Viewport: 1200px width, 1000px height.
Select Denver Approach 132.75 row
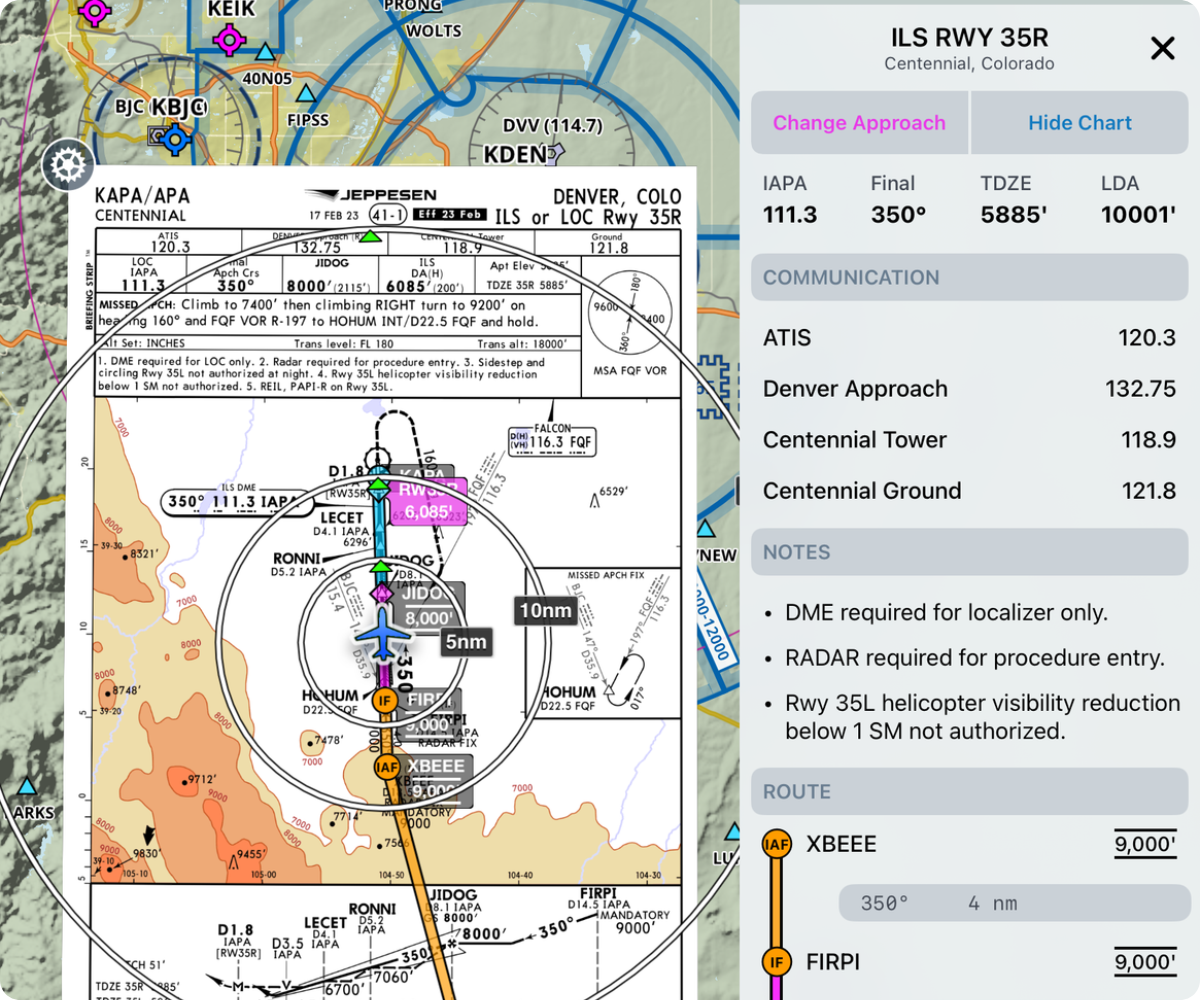point(969,389)
